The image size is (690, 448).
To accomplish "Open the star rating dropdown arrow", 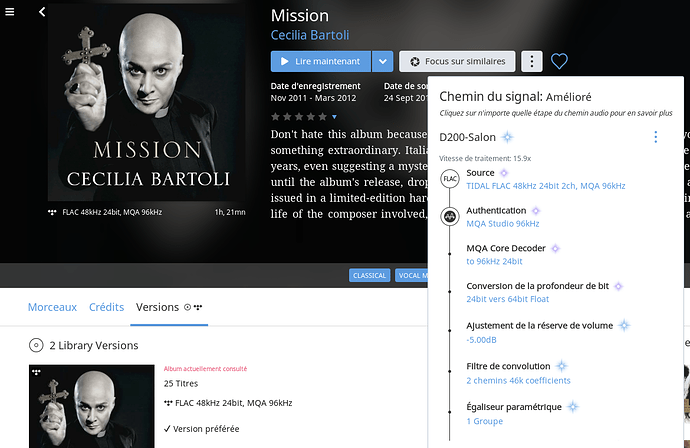I will pyautogui.click(x=334, y=117).
